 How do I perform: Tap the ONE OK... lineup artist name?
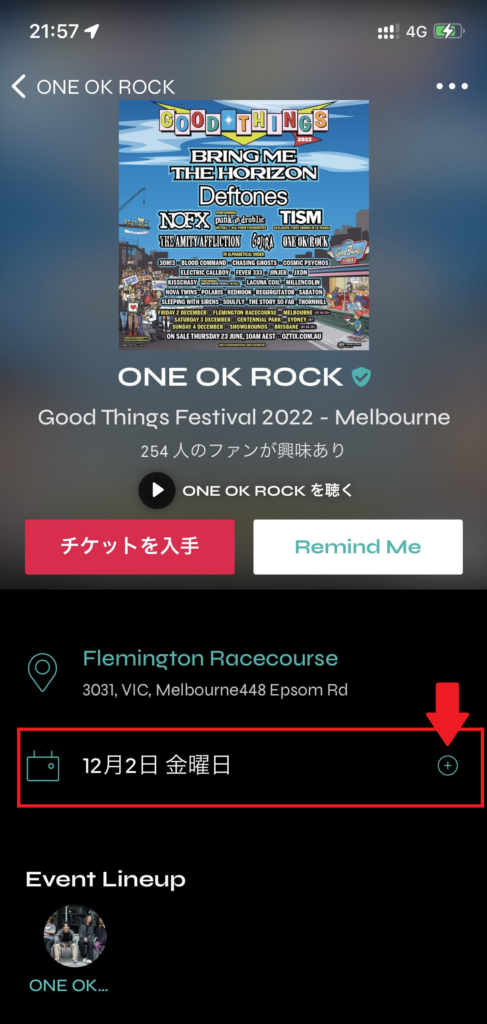[x=69, y=985]
